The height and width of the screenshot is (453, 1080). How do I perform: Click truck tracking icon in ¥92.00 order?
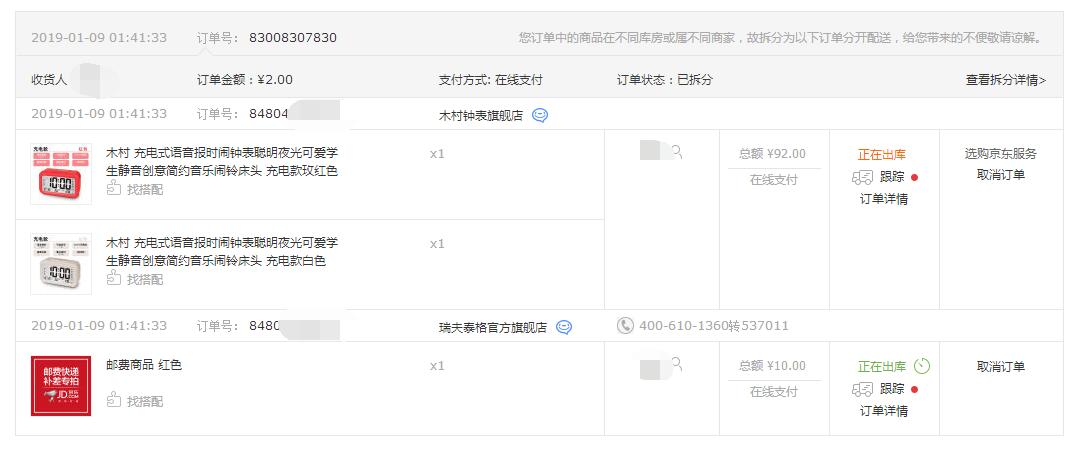[862, 178]
